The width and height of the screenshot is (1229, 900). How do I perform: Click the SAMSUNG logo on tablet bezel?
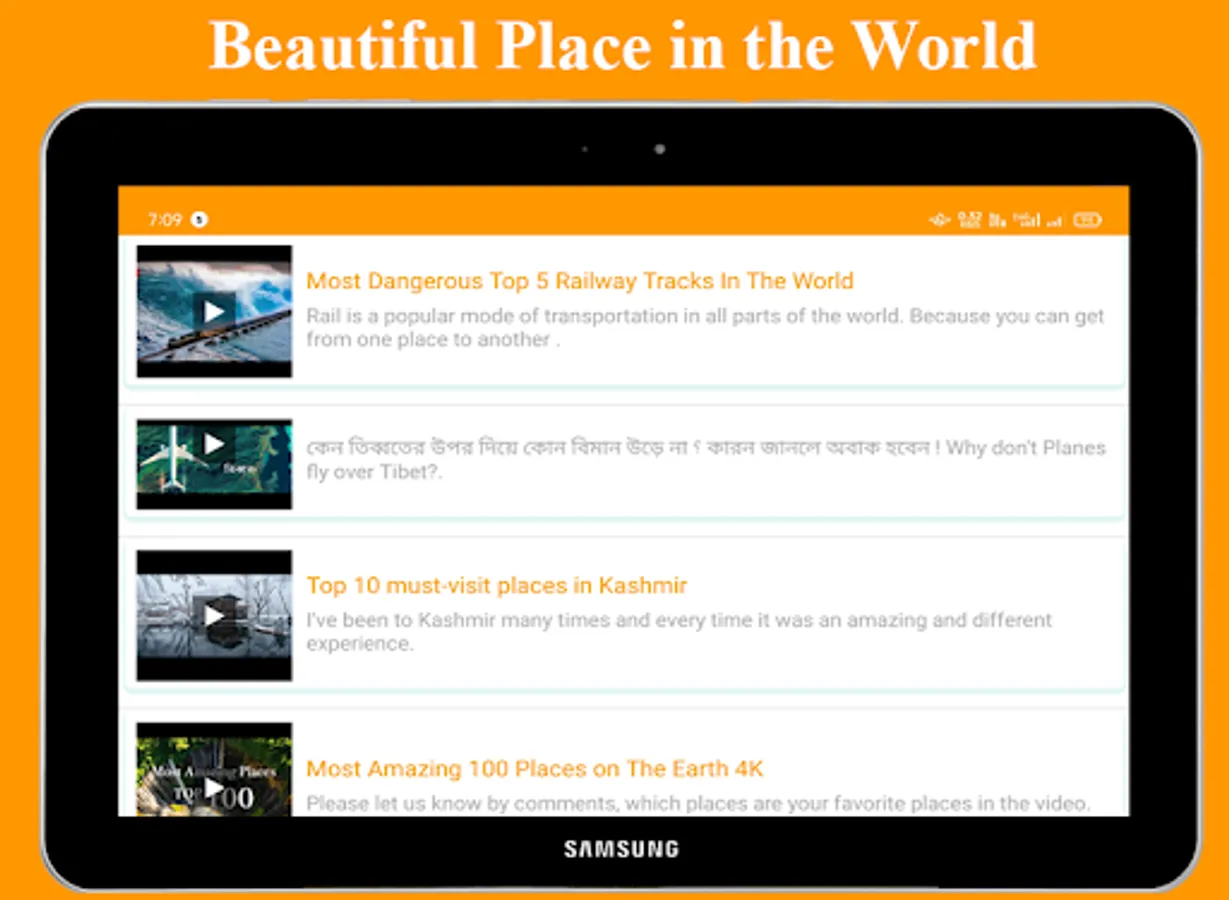coord(621,850)
